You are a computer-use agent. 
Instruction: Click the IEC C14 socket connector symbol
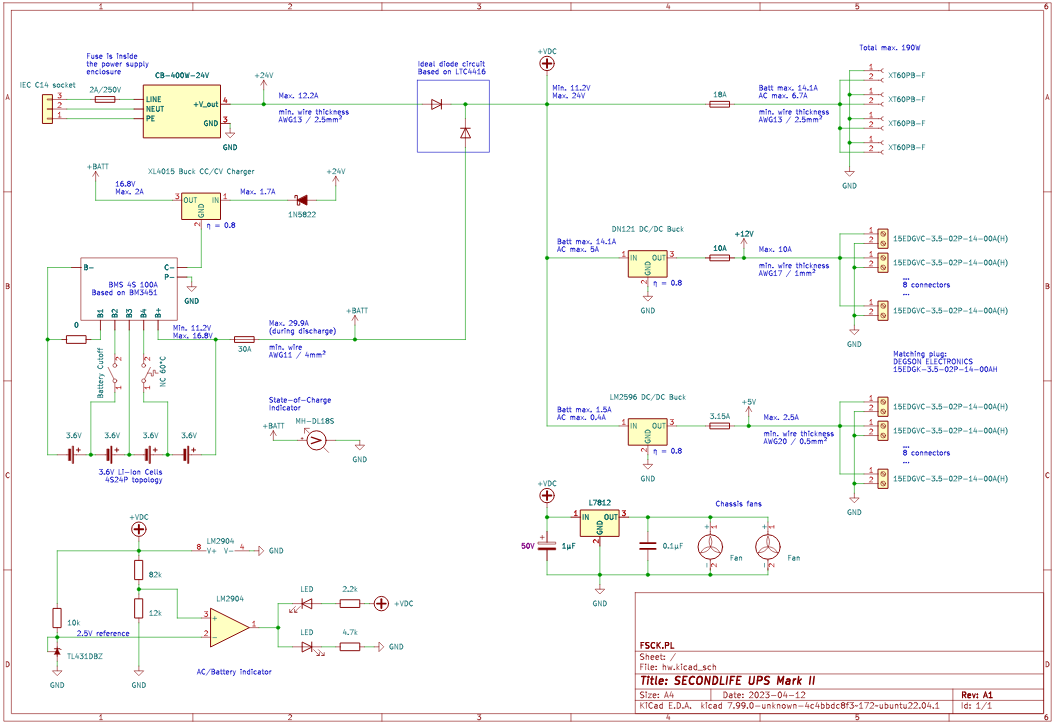click(46, 108)
